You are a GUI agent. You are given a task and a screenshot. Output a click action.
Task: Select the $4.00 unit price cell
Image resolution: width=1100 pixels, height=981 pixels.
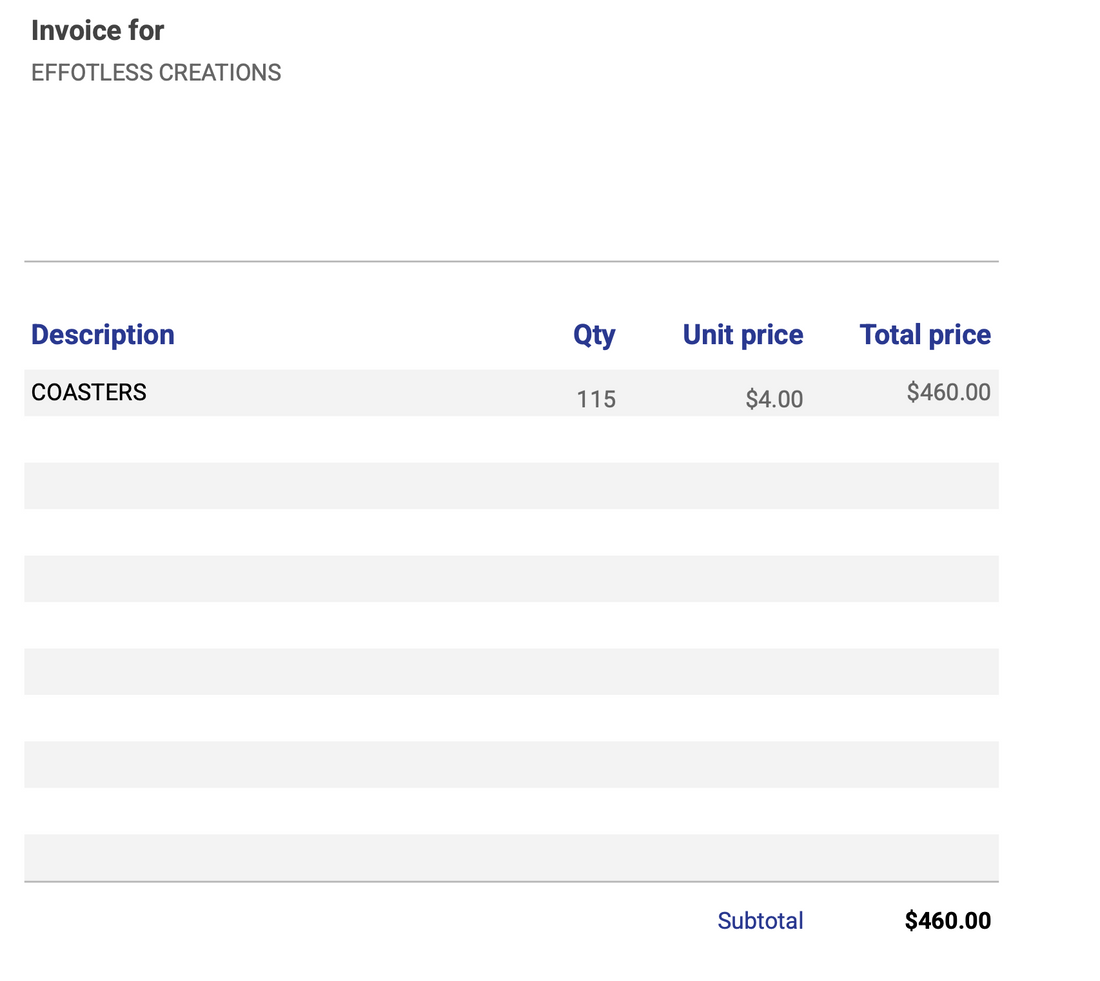point(774,400)
